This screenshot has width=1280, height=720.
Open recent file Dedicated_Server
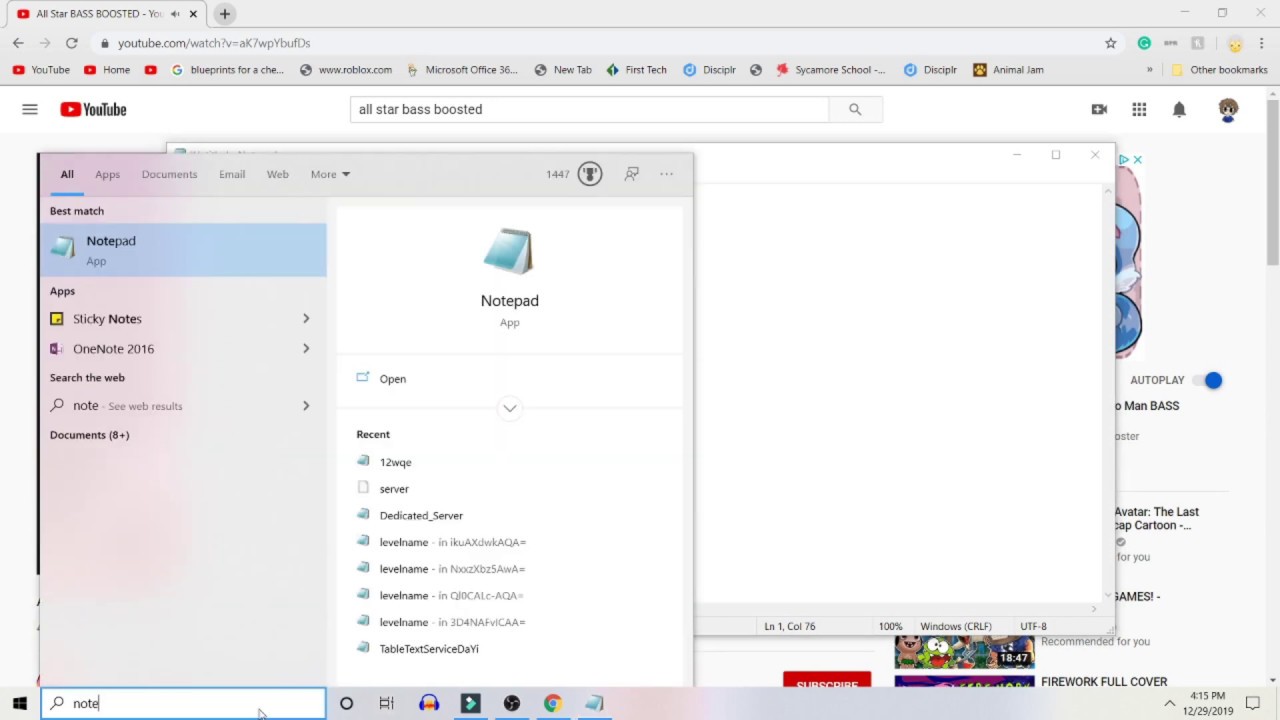pyautogui.click(x=421, y=516)
